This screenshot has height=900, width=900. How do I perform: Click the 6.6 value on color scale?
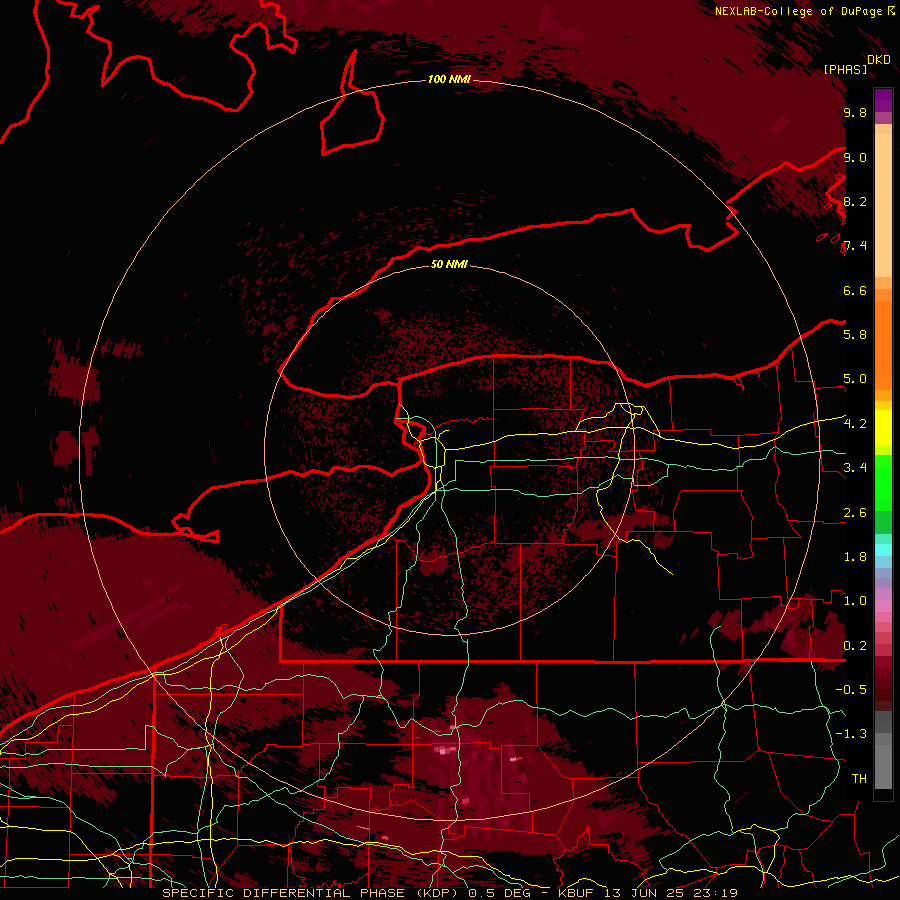(x=855, y=290)
